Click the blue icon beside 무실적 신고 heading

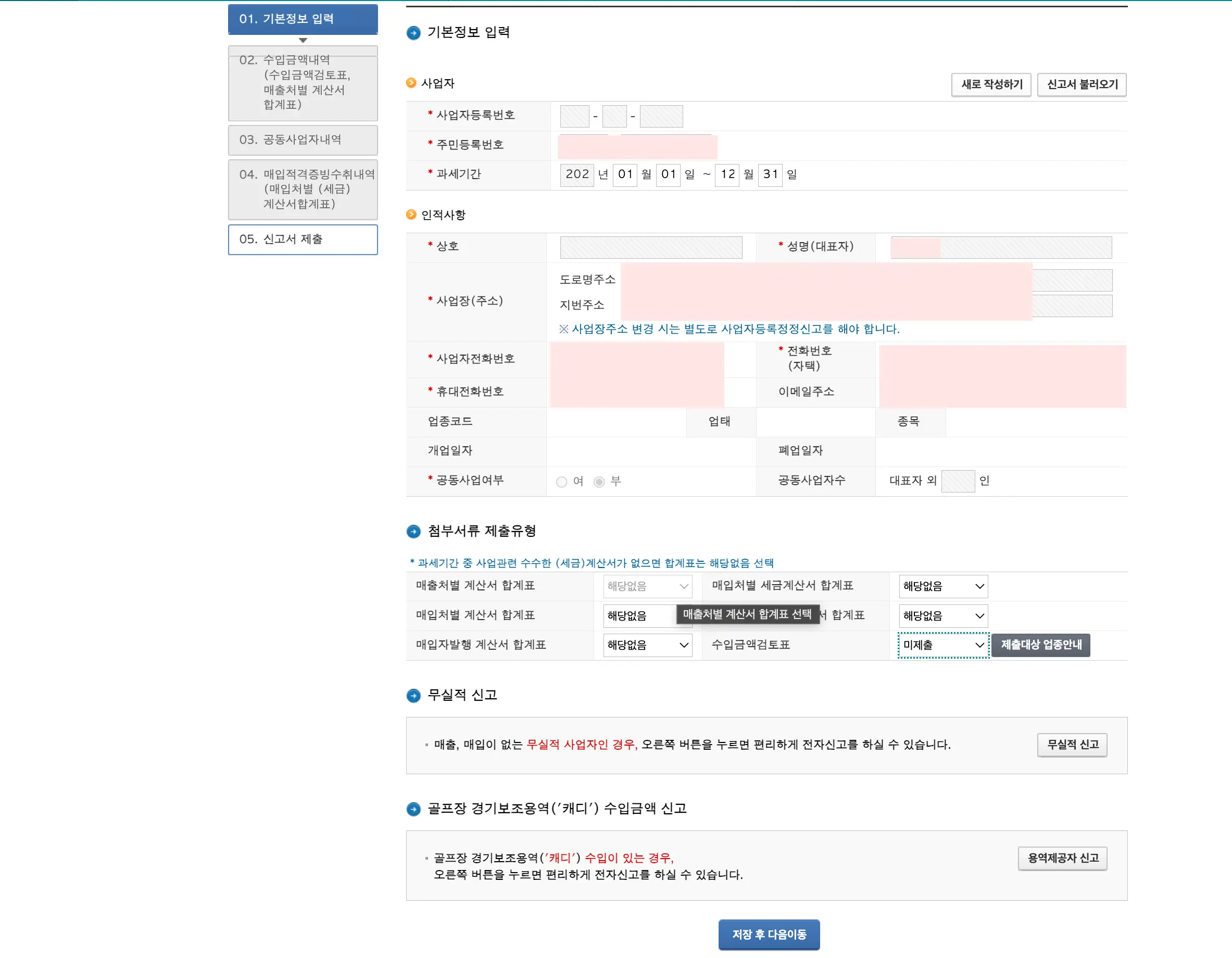[414, 696]
